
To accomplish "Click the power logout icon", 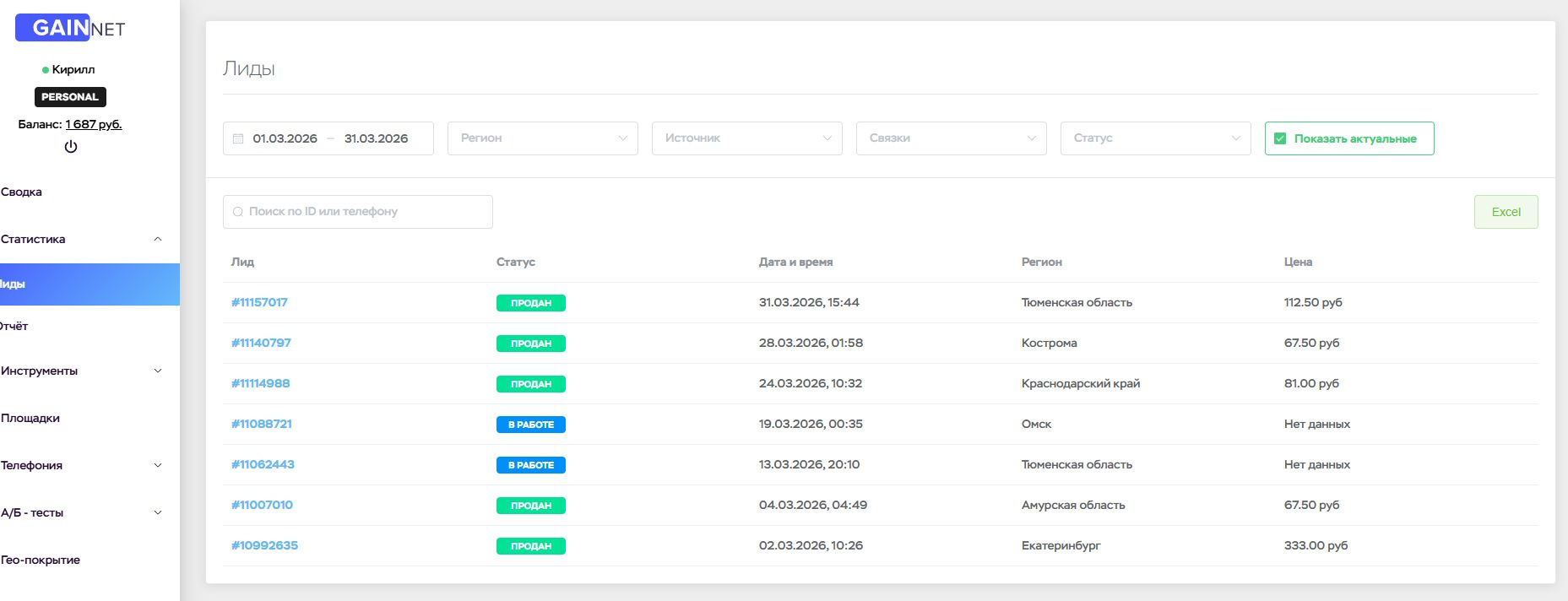I will 71,146.
